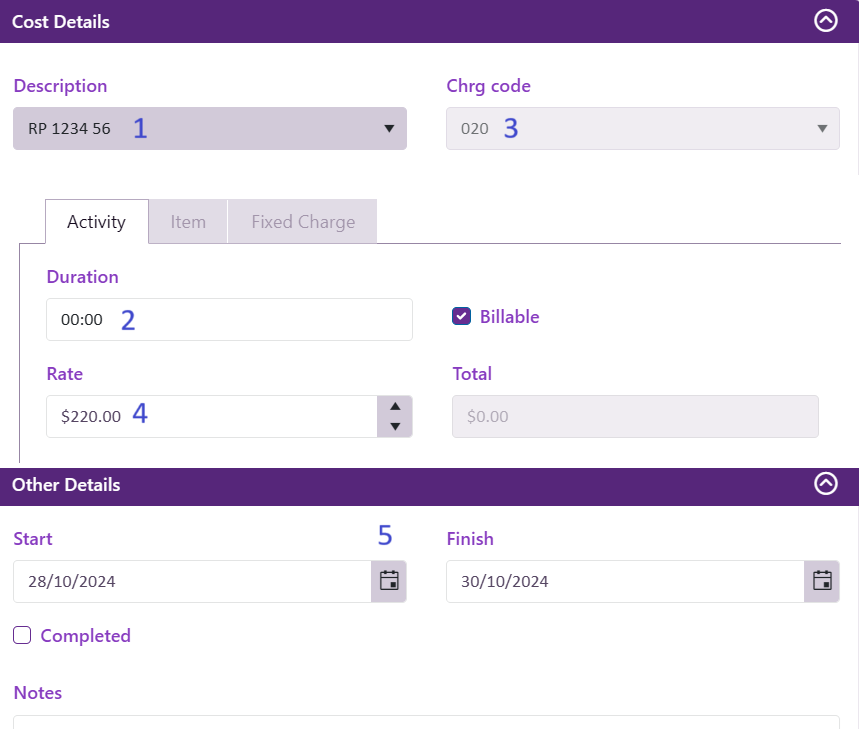Screen dimensions: 859x729
Task: Open the Finish date calendar picker
Action: pos(822,581)
